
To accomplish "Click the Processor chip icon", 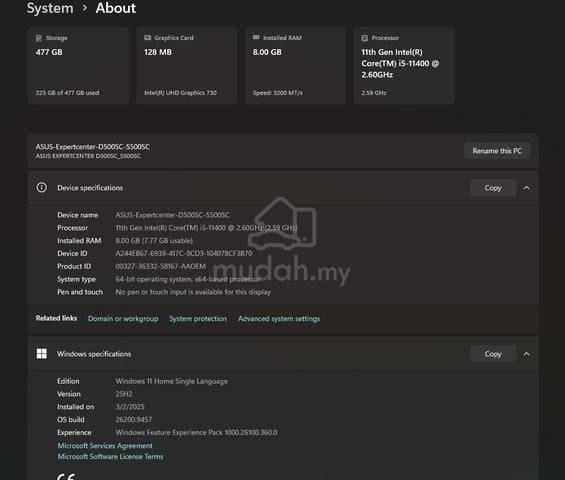I will click(365, 38).
